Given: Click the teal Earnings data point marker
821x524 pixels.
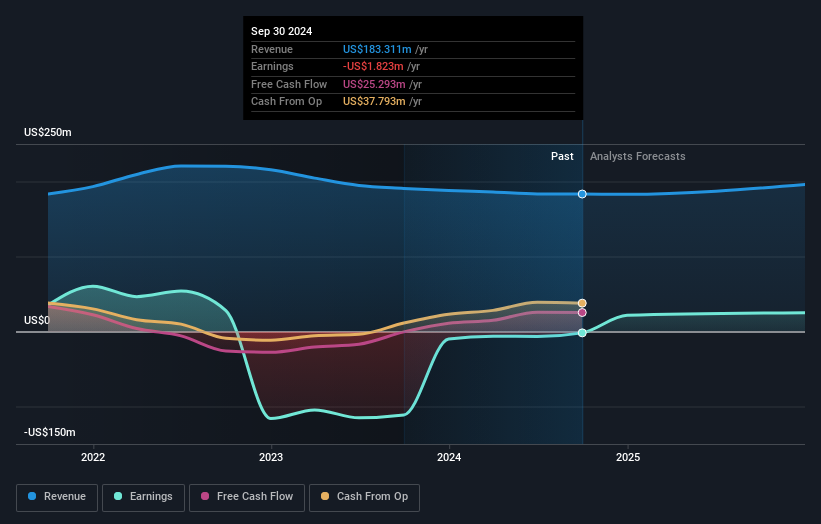Looking at the screenshot, I should pos(582,333).
